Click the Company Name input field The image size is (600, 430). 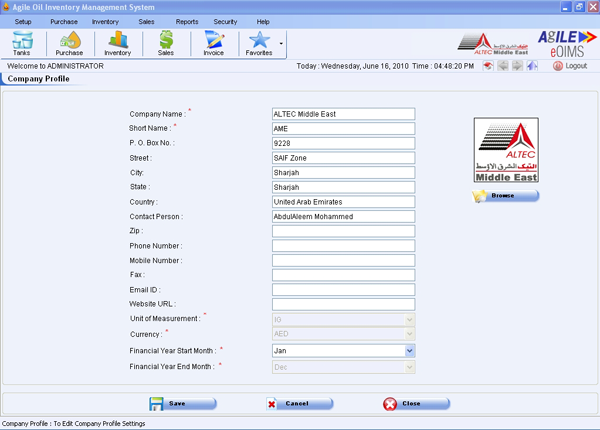(343, 114)
